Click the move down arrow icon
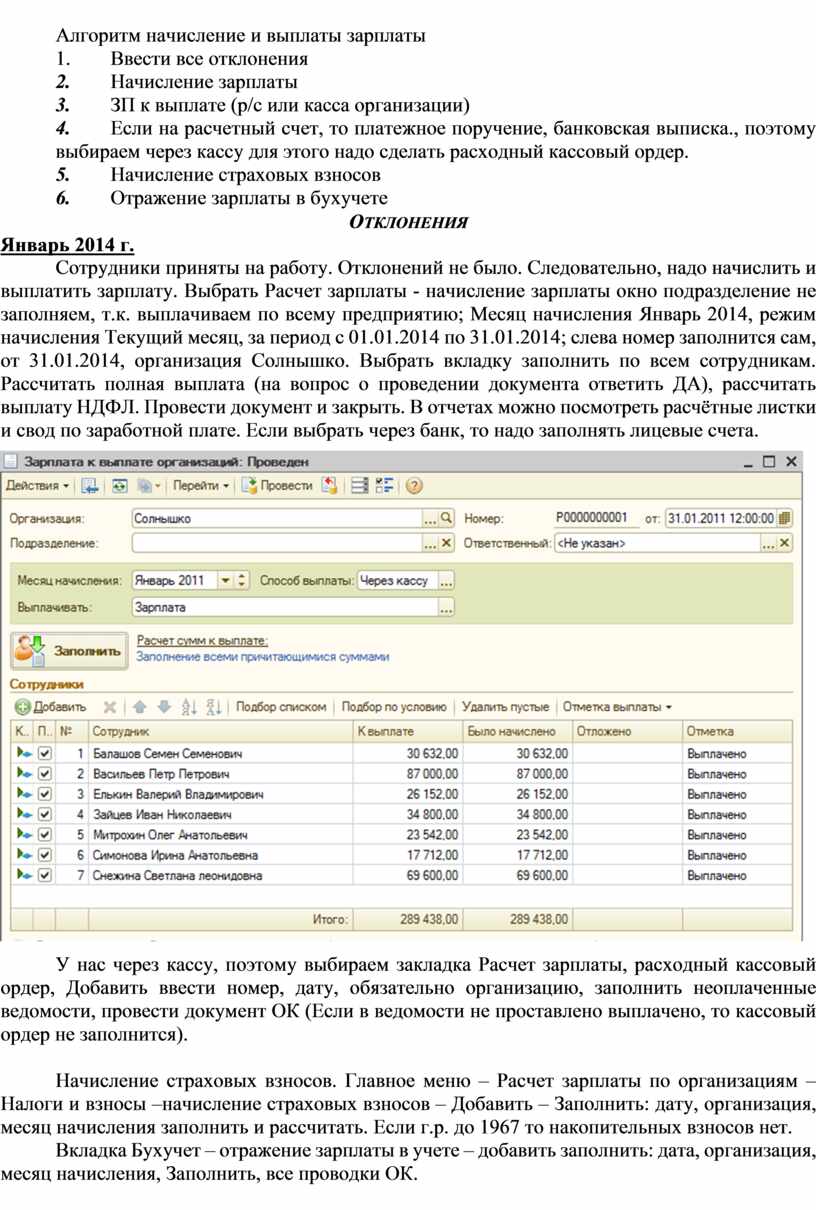This screenshot has height=1210, width=816. click(164, 707)
